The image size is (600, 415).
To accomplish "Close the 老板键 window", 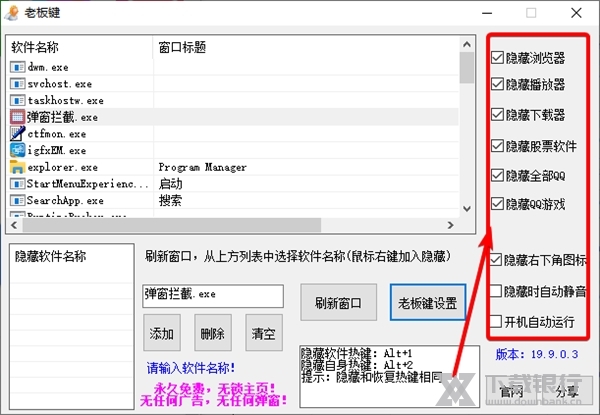I will 576,13.
